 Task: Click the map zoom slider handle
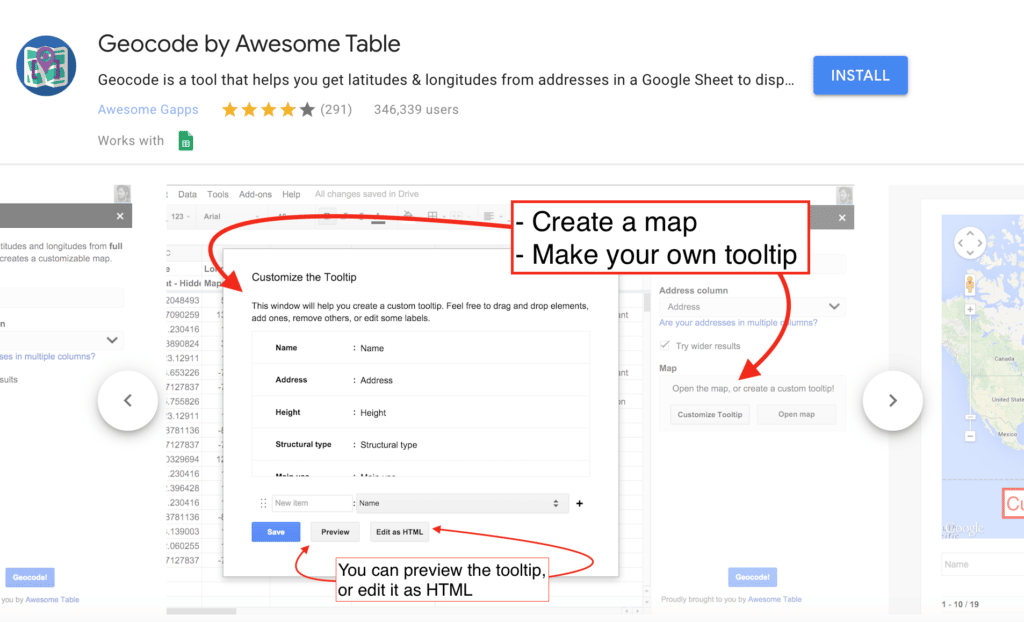970,417
